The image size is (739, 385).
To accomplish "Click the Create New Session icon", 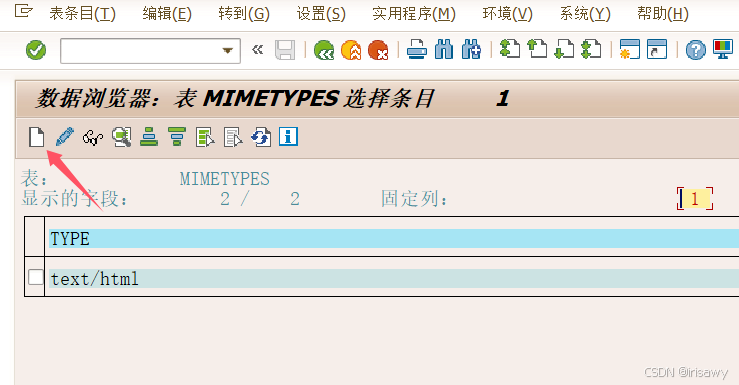I will [630, 49].
